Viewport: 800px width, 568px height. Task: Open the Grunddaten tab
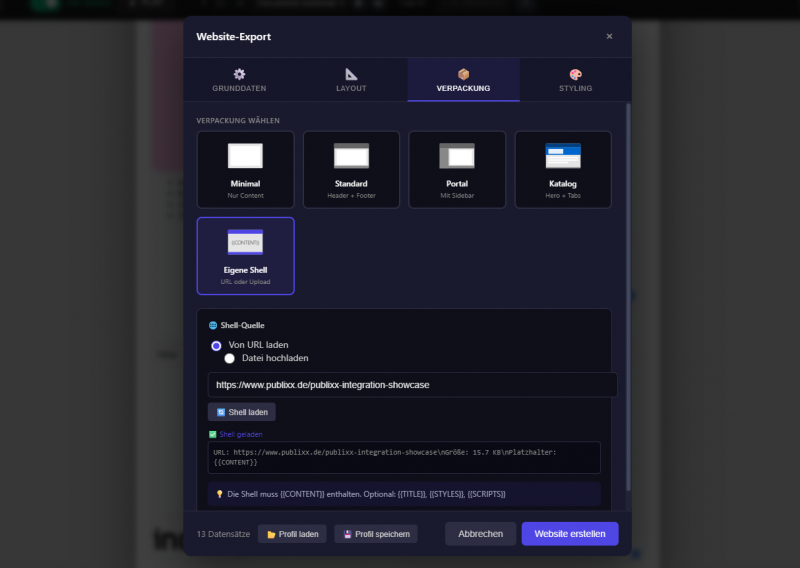click(x=239, y=80)
